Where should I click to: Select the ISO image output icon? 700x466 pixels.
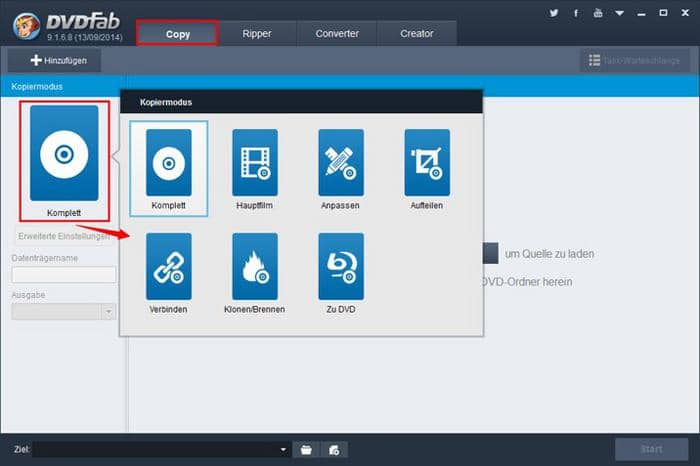pos(334,449)
